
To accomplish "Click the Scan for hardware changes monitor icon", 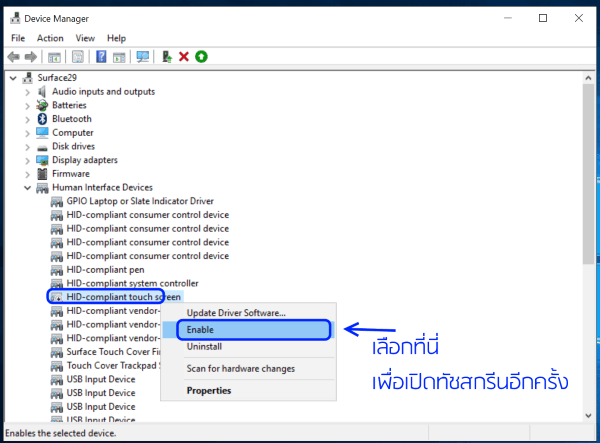I will pyautogui.click(x=142, y=57).
